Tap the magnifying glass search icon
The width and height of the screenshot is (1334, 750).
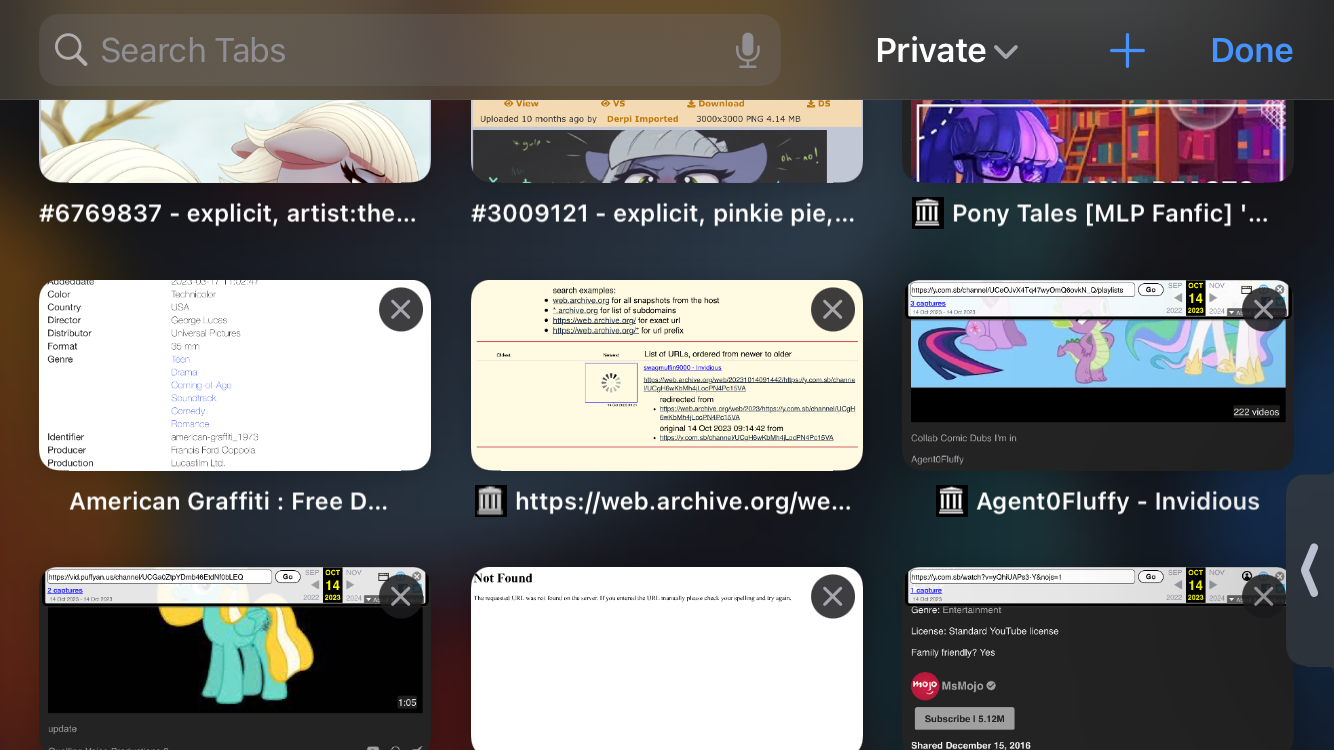[x=71, y=50]
